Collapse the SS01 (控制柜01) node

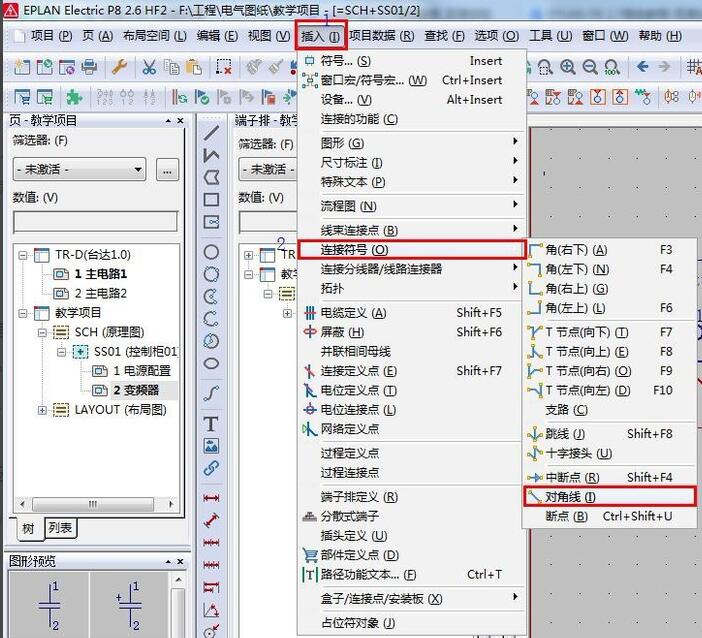pos(61,352)
